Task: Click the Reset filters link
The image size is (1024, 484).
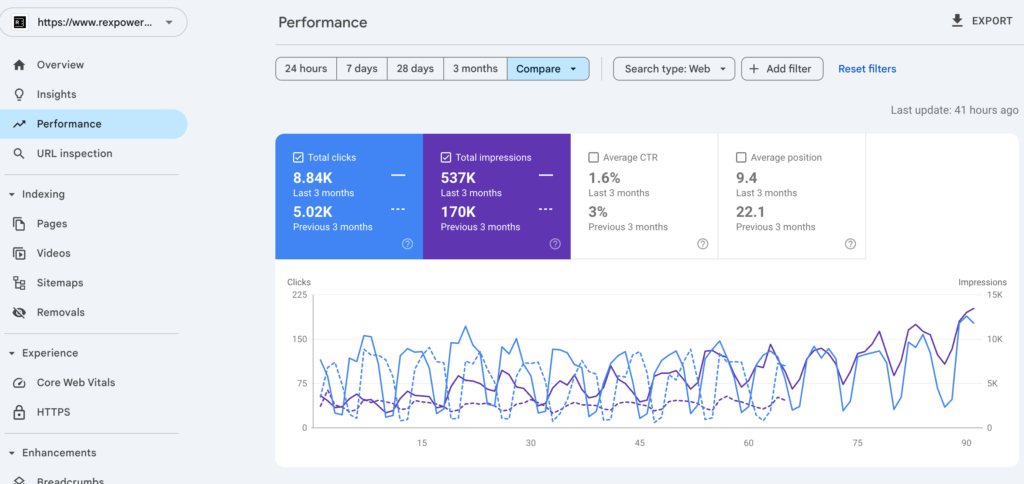Action: [867, 69]
